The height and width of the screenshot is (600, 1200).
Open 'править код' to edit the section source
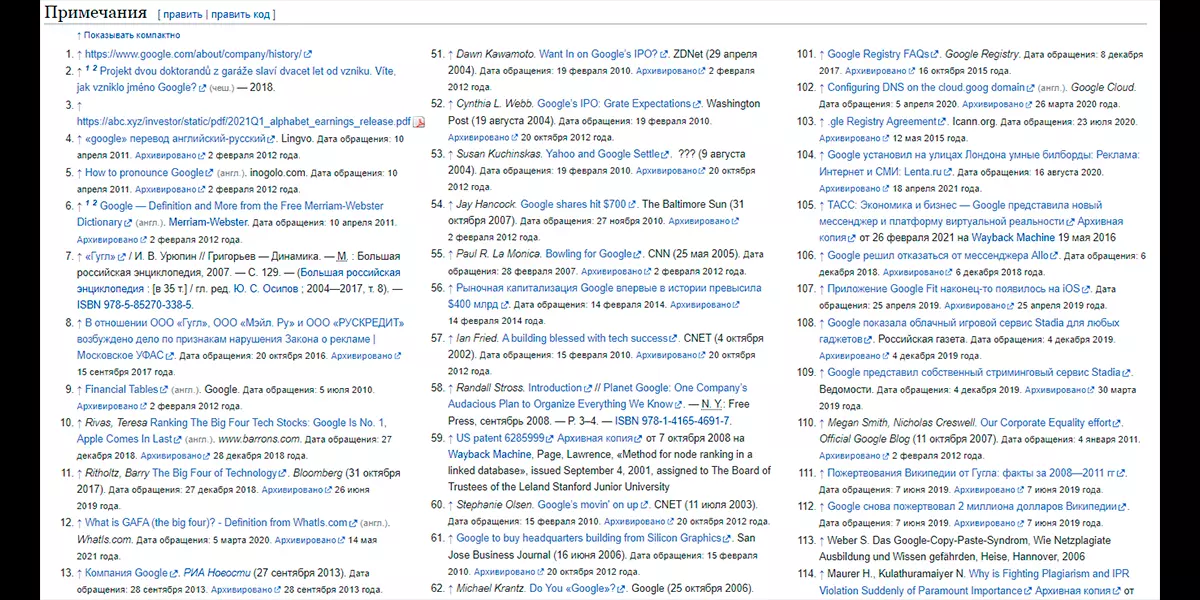240,15
